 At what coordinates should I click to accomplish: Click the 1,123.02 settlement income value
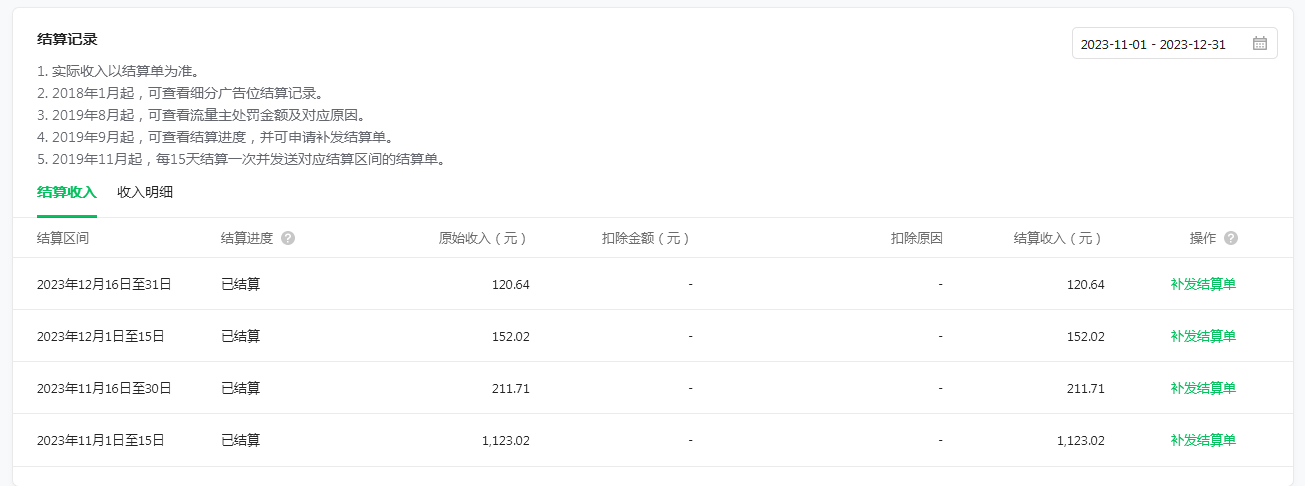(1080, 440)
